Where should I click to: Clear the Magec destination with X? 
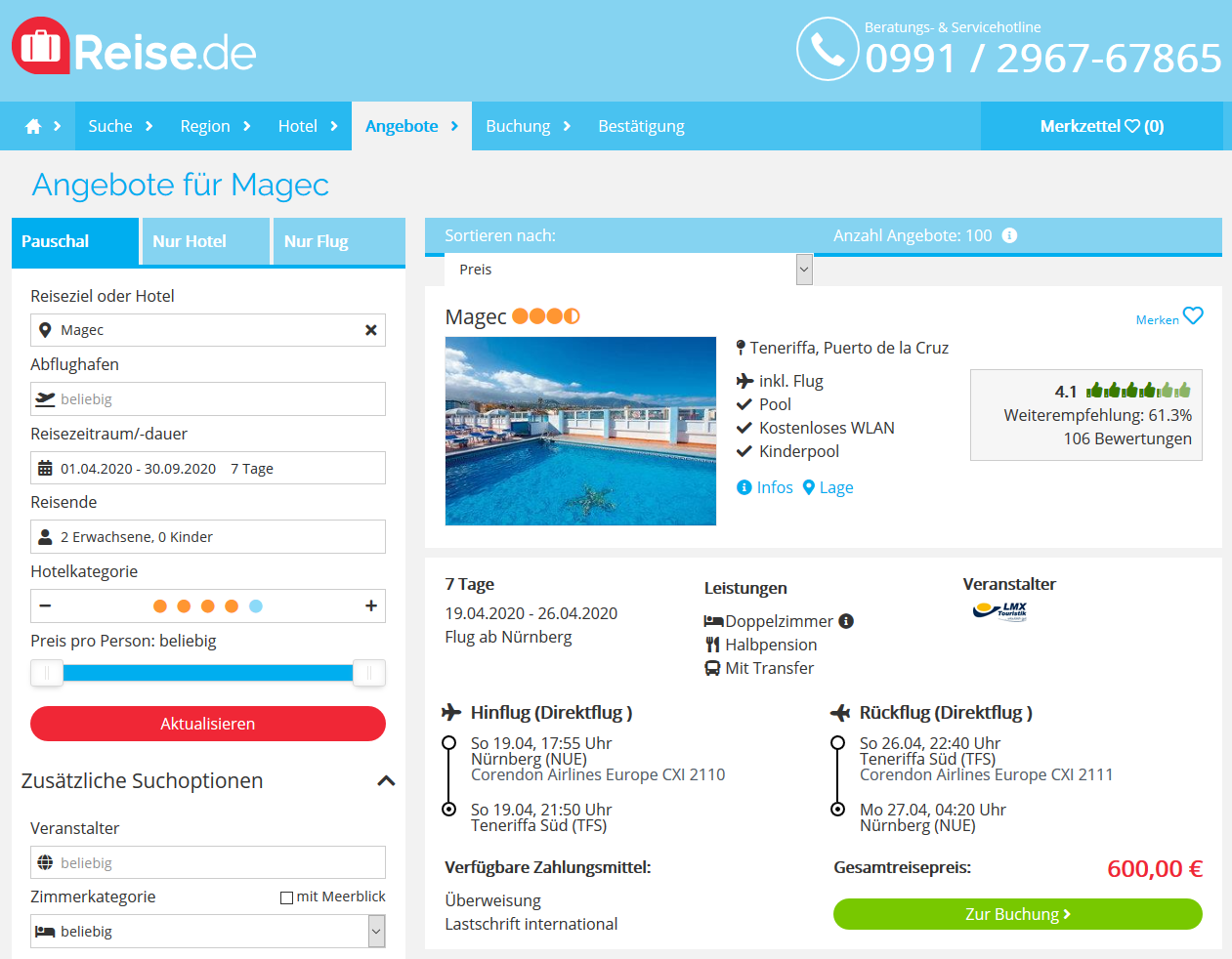pos(371,330)
